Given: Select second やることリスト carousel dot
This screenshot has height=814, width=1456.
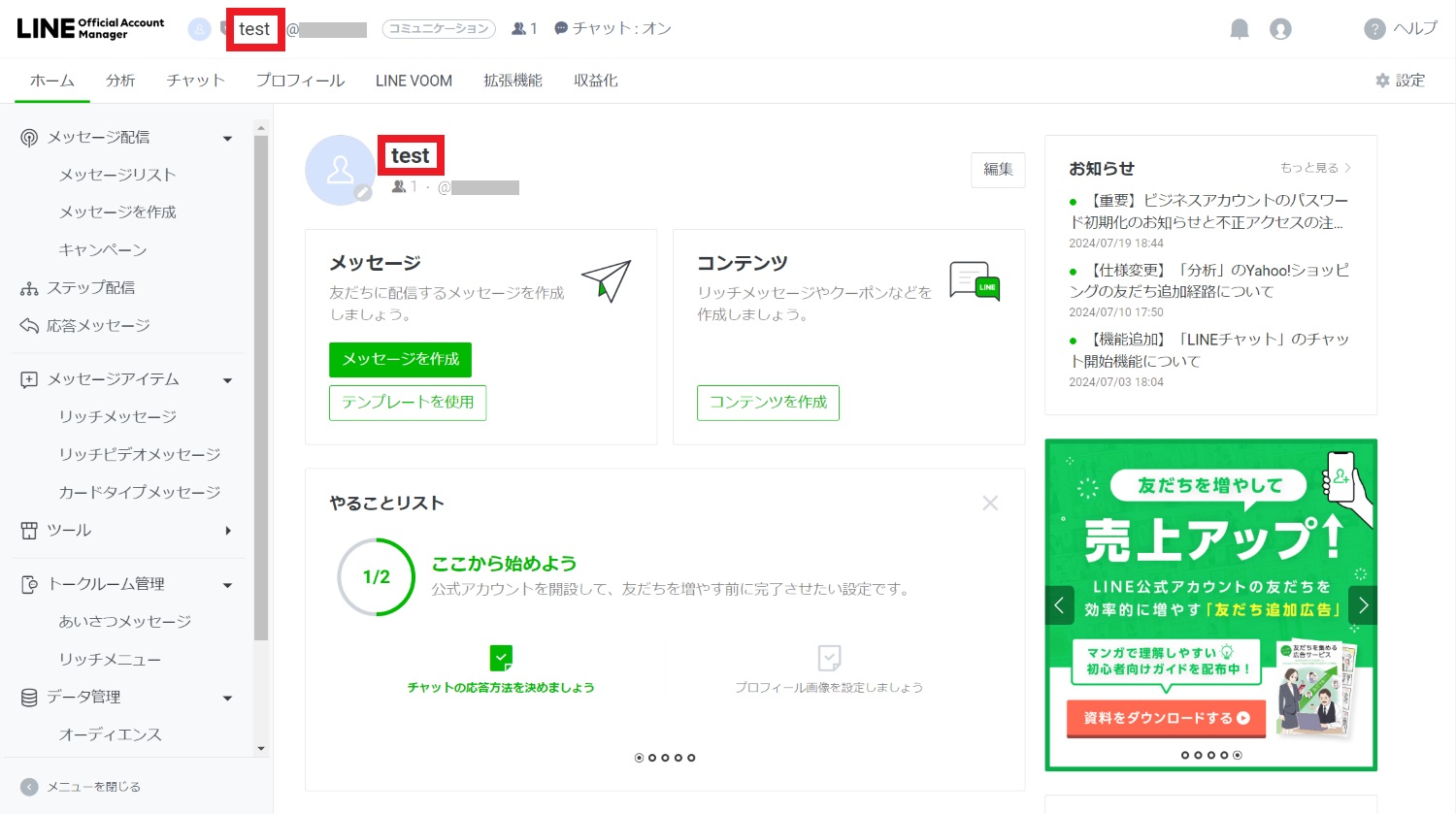Looking at the screenshot, I should [652, 758].
